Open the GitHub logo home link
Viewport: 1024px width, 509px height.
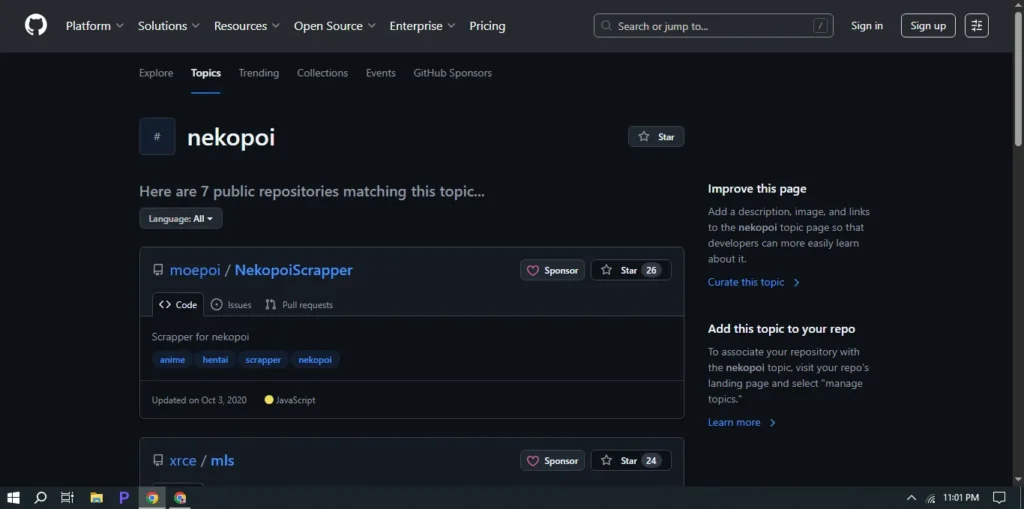click(36, 25)
